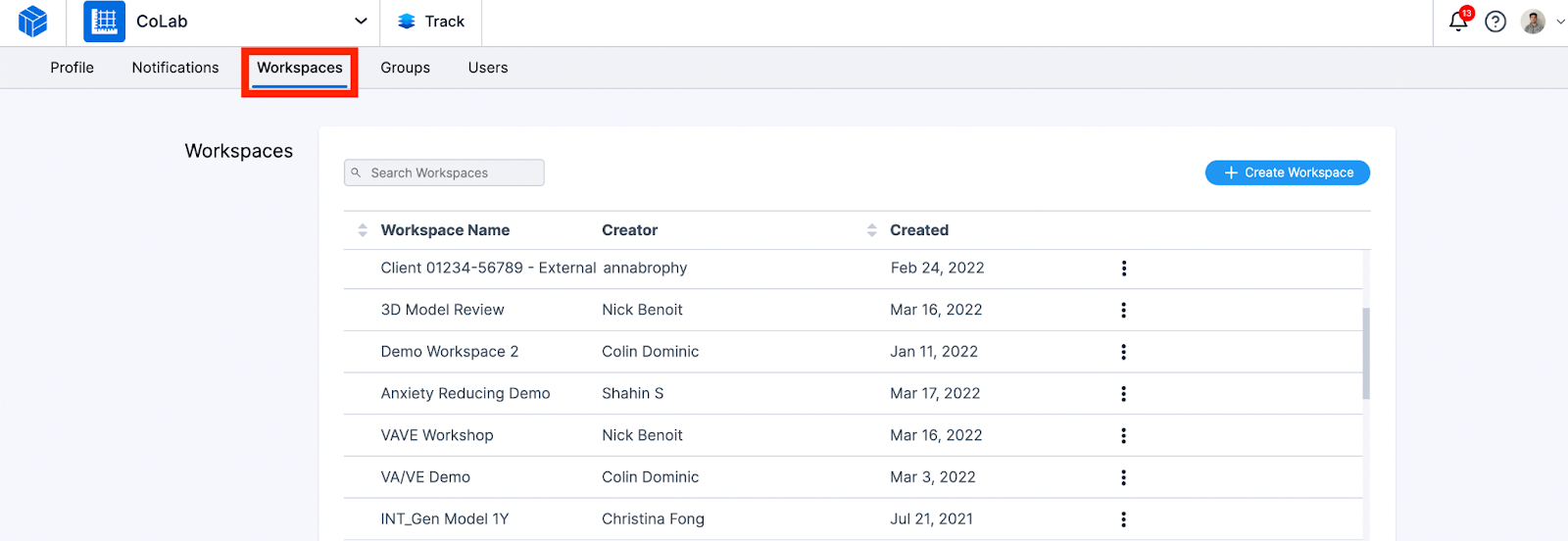Switch to the Groups tab
The image size is (1568, 541).
[x=406, y=68]
